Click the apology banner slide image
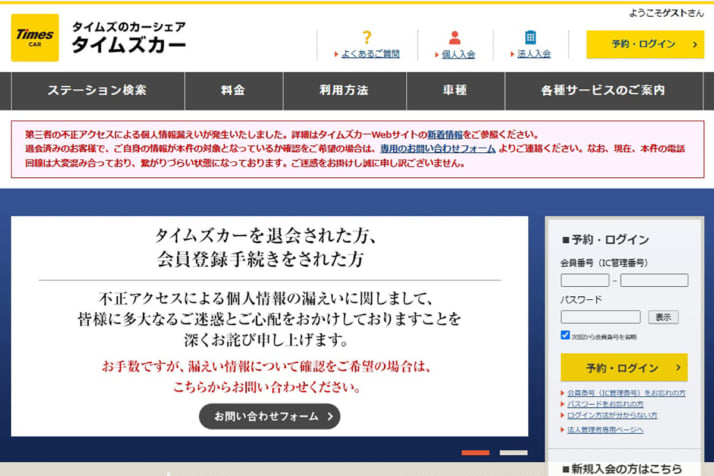This screenshot has width=714, height=476. coord(270,326)
